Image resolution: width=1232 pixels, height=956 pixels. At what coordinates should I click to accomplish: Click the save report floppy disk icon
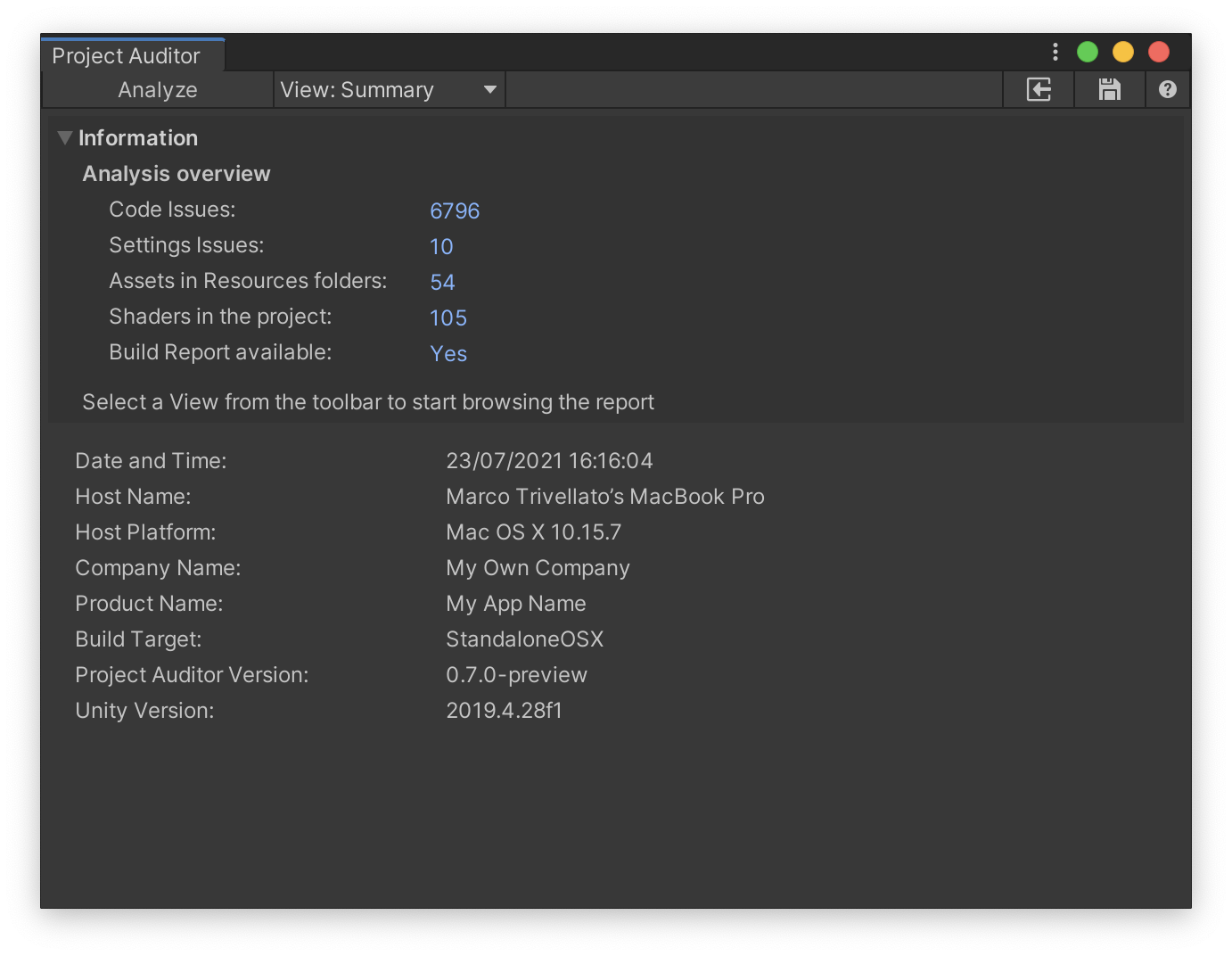tap(1109, 89)
